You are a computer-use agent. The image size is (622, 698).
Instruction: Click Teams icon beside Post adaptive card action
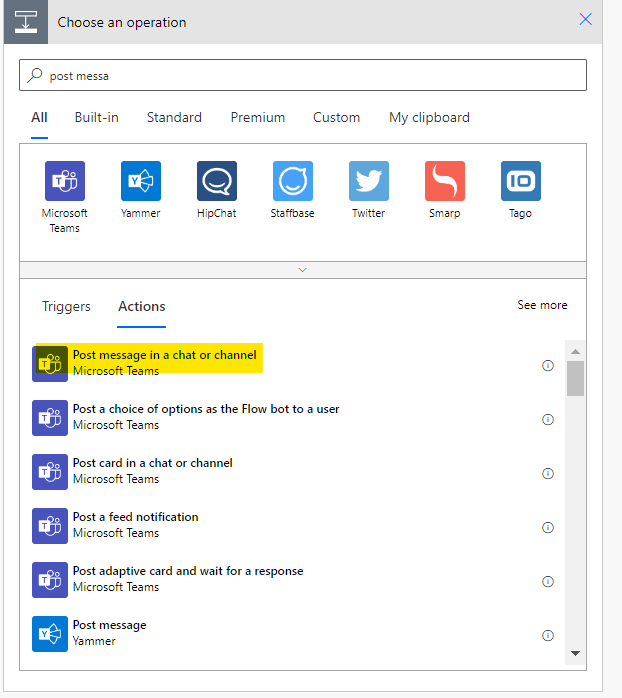(50, 580)
